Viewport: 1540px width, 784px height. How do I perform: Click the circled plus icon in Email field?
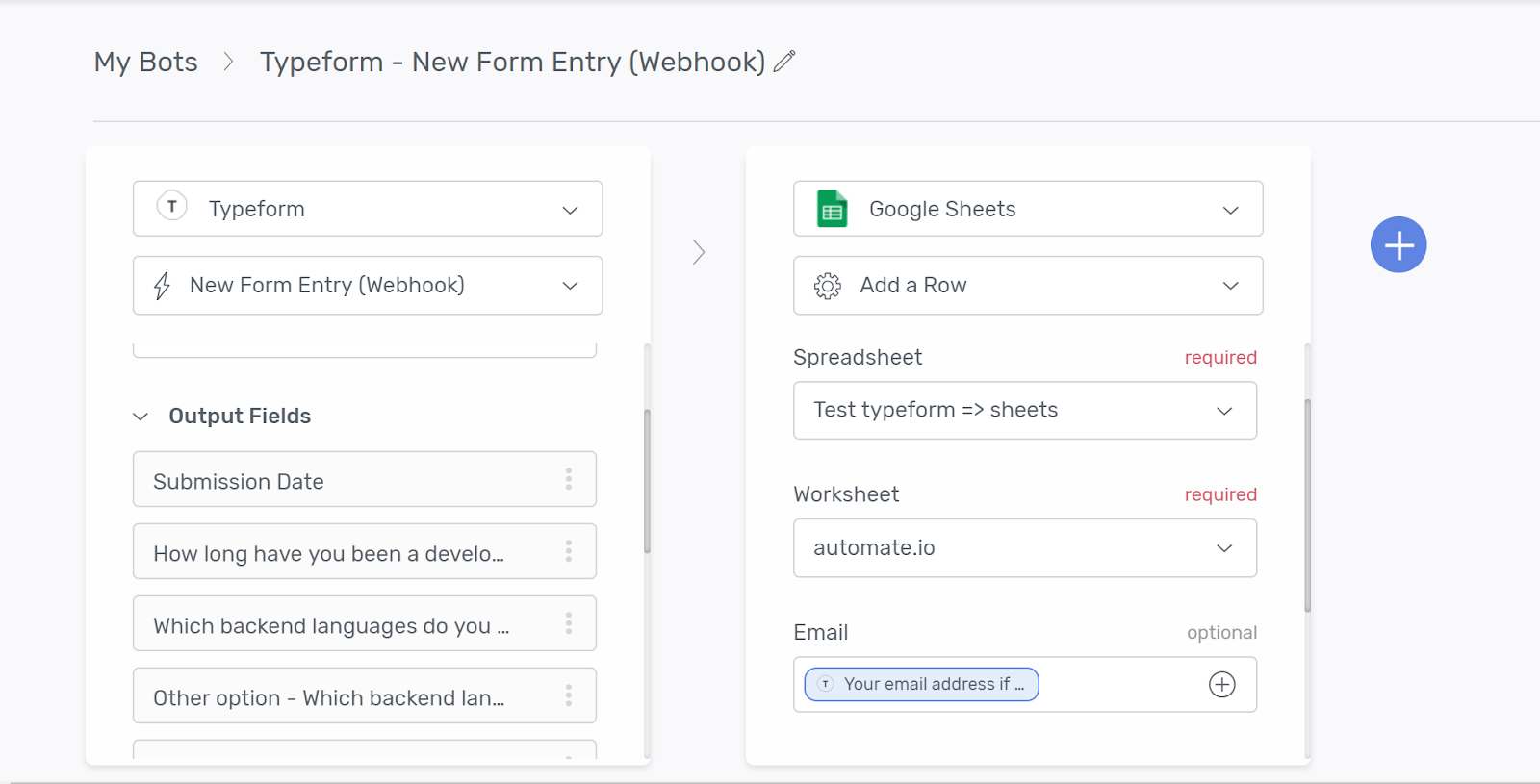pyautogui.click(x=1222, y=684)
